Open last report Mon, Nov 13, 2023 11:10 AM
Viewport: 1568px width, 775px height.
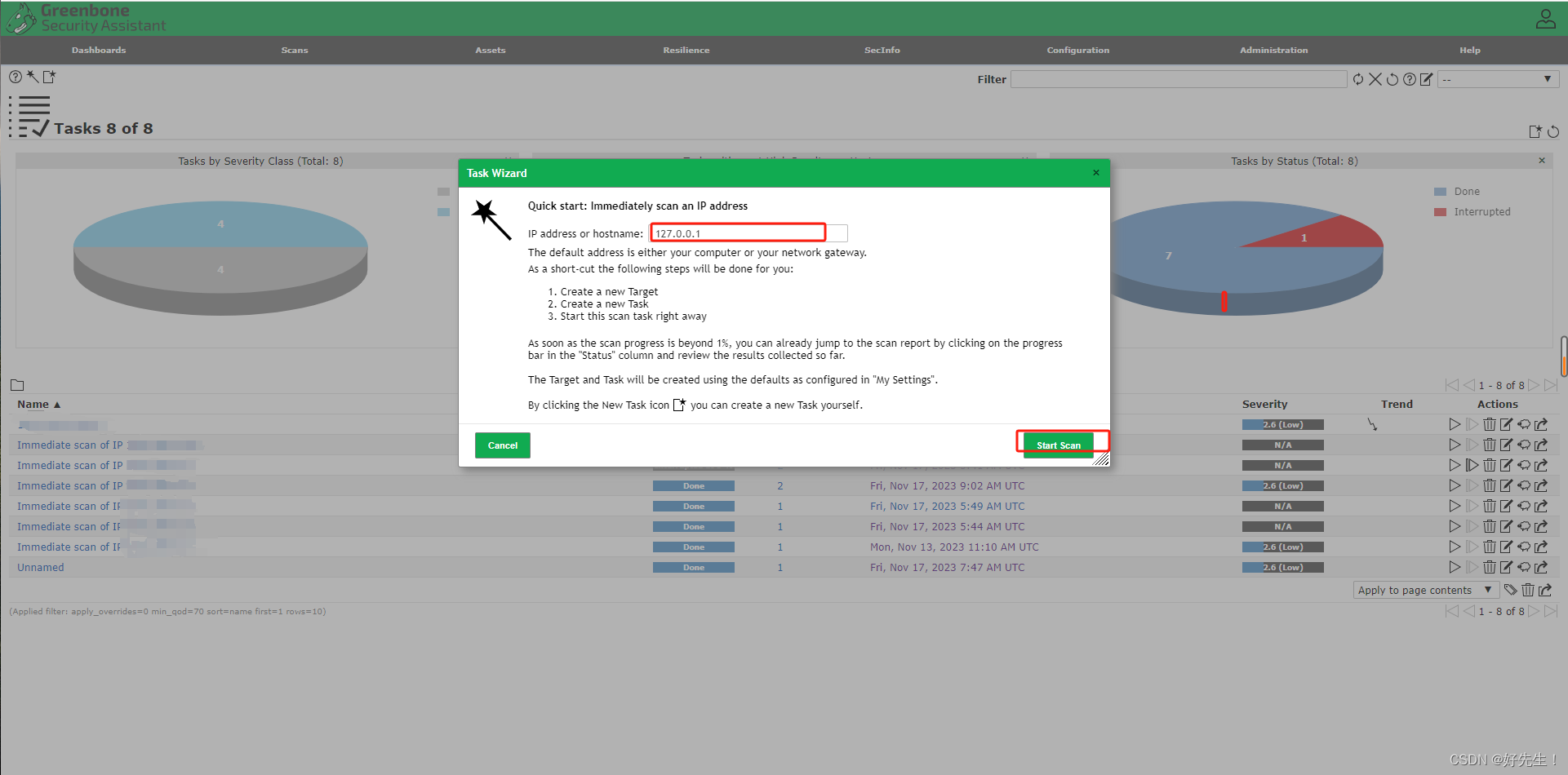(954, 547)
